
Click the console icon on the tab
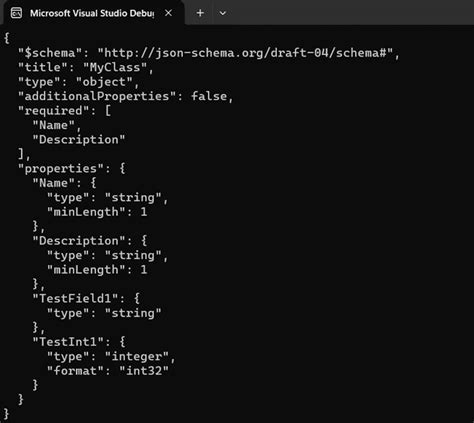[16, 13]
